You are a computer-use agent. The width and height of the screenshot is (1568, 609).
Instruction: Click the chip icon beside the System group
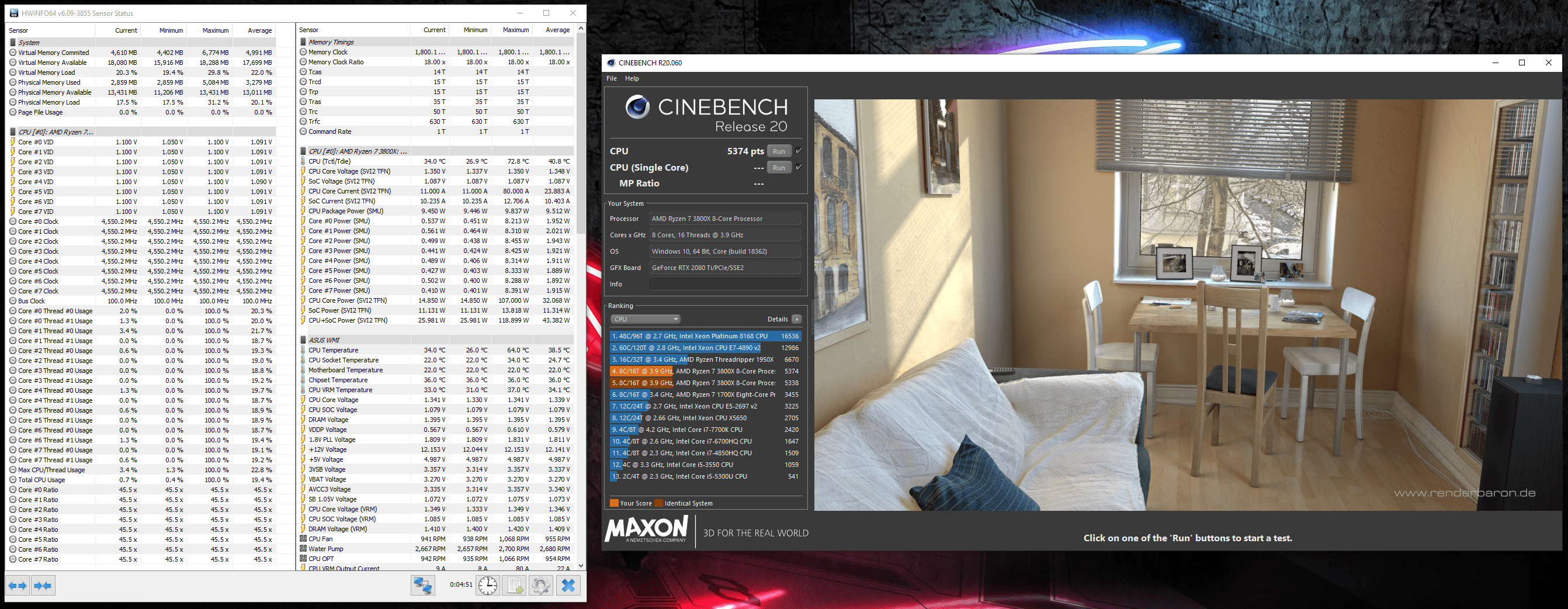point(13,43)
